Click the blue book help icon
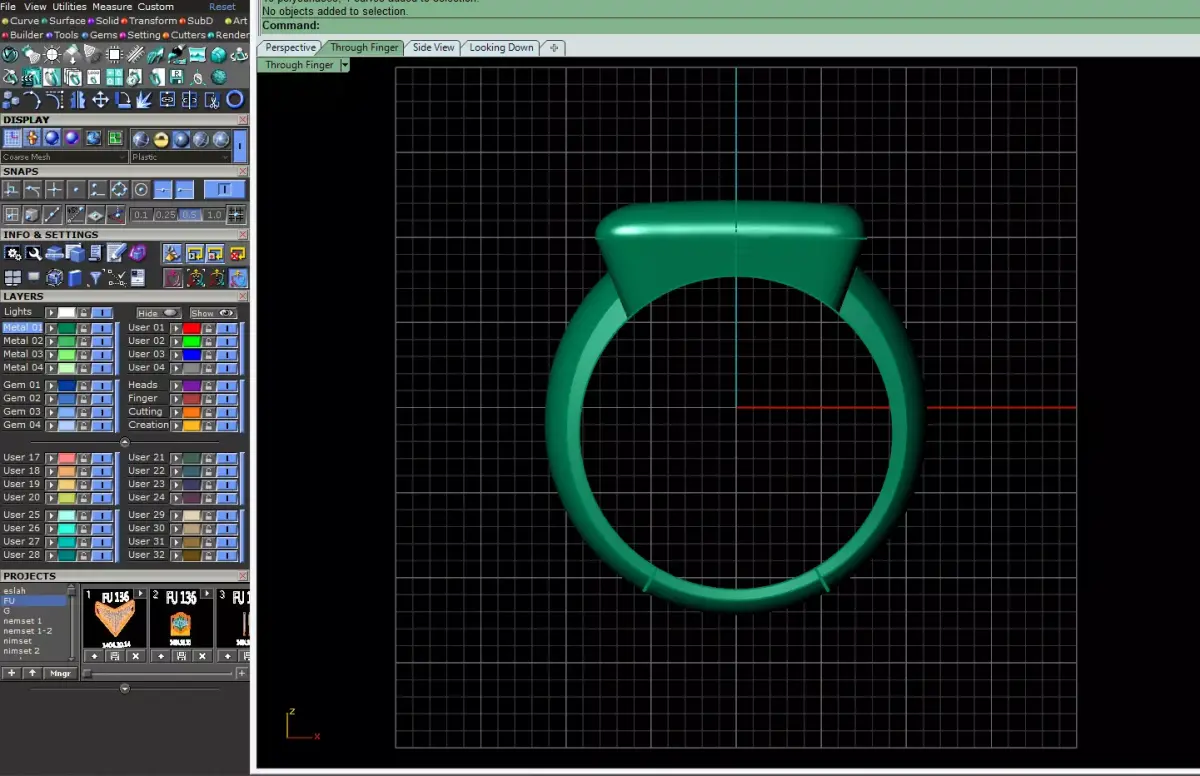This screenshot has width=1200, height=776. click(x=75, y=278)
